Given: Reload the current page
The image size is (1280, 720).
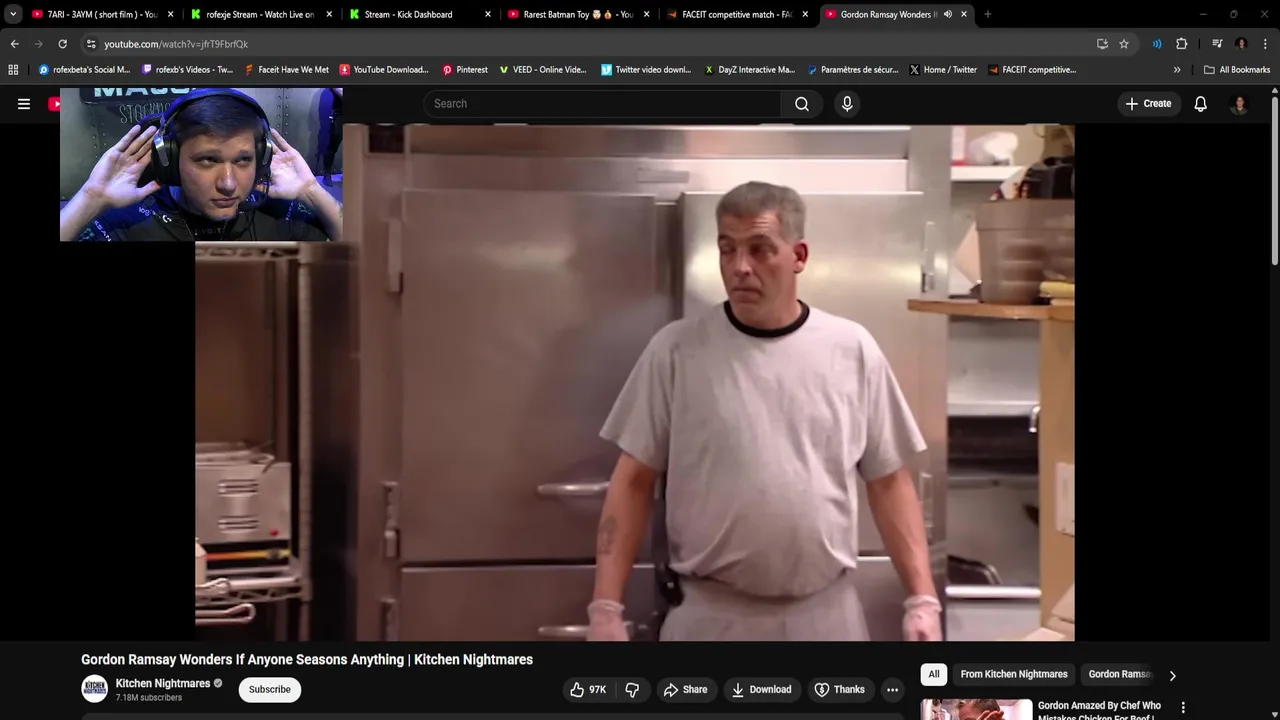Looking at the screenshot, I should pyautogui.click(x=62, y=44).
